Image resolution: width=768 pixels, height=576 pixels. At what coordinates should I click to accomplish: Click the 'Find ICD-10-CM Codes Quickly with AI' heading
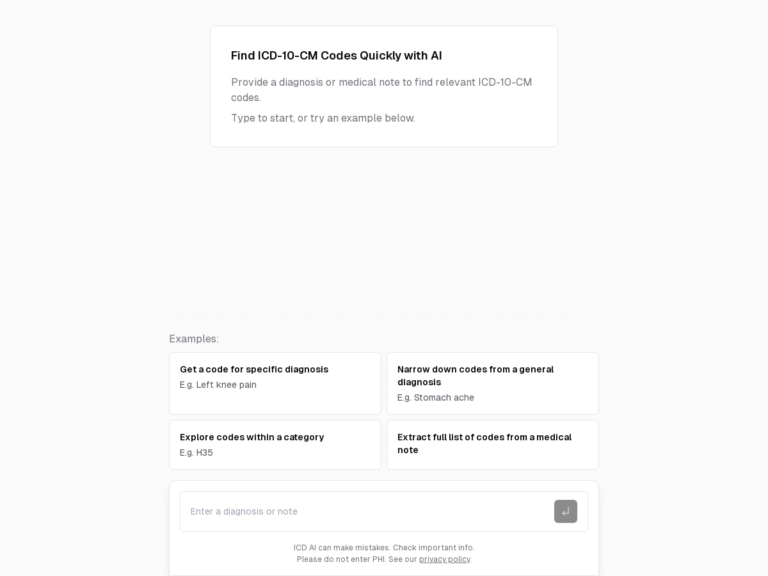(x=336, y=56)
